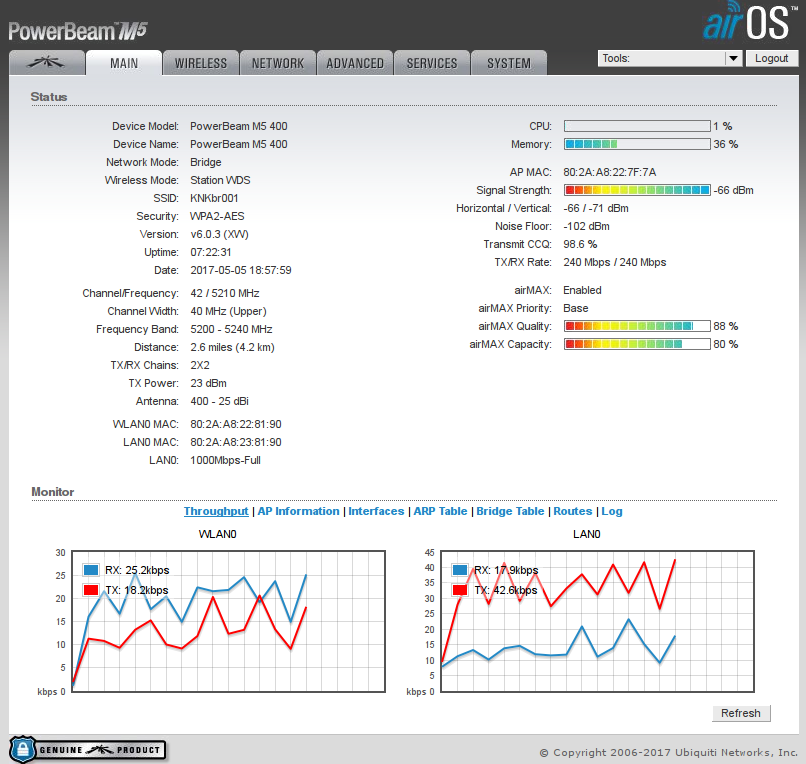Screen dimensions: 806x764
Task: Click the airOS logo
Action: pyautogui.click(x=750, y=22)
